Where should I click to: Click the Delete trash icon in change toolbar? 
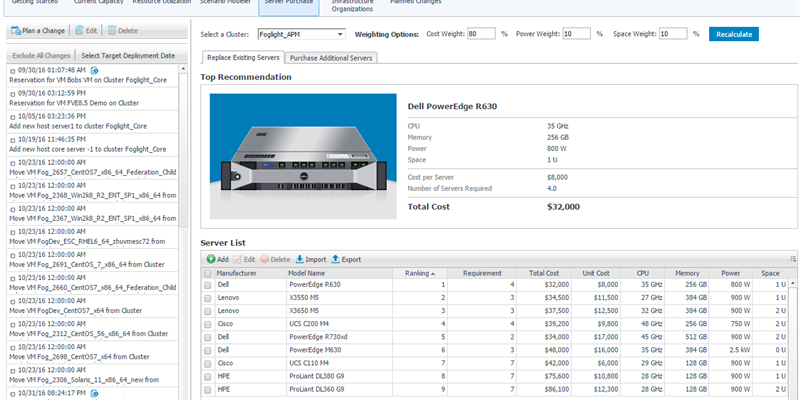pyautogui.click(x=112, y=31)
